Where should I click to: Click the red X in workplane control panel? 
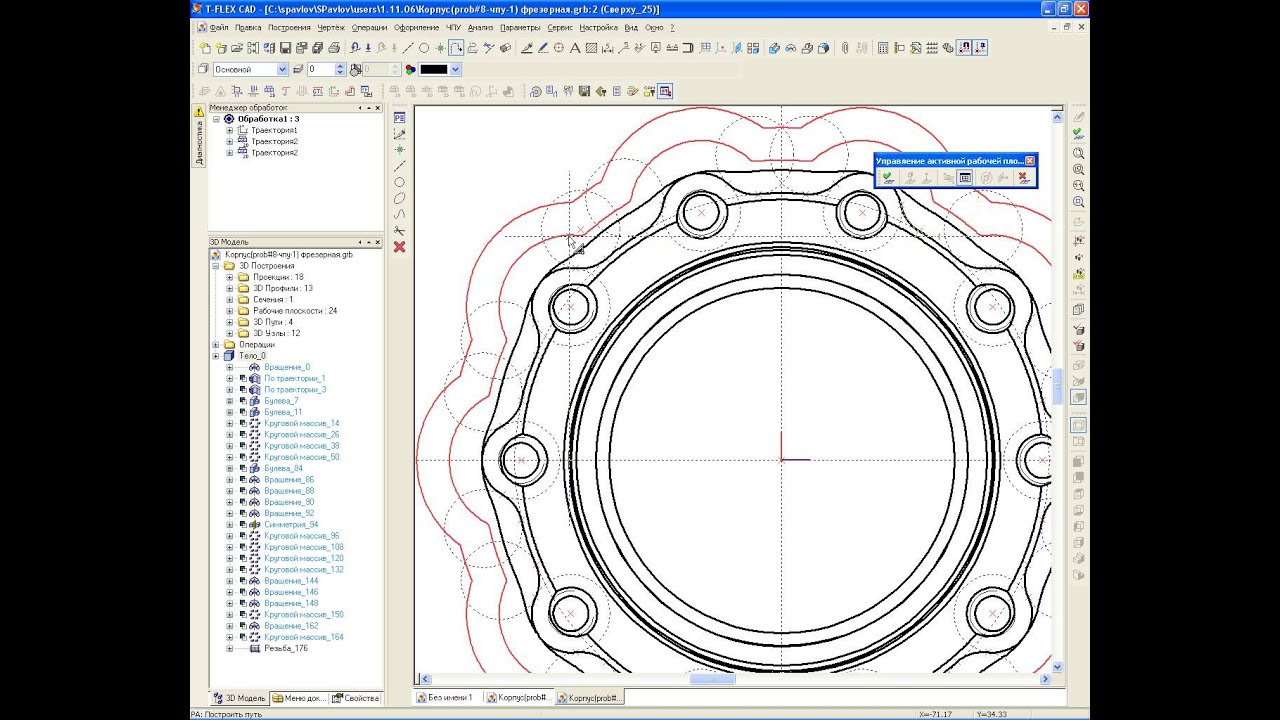tap(1022, 178)
